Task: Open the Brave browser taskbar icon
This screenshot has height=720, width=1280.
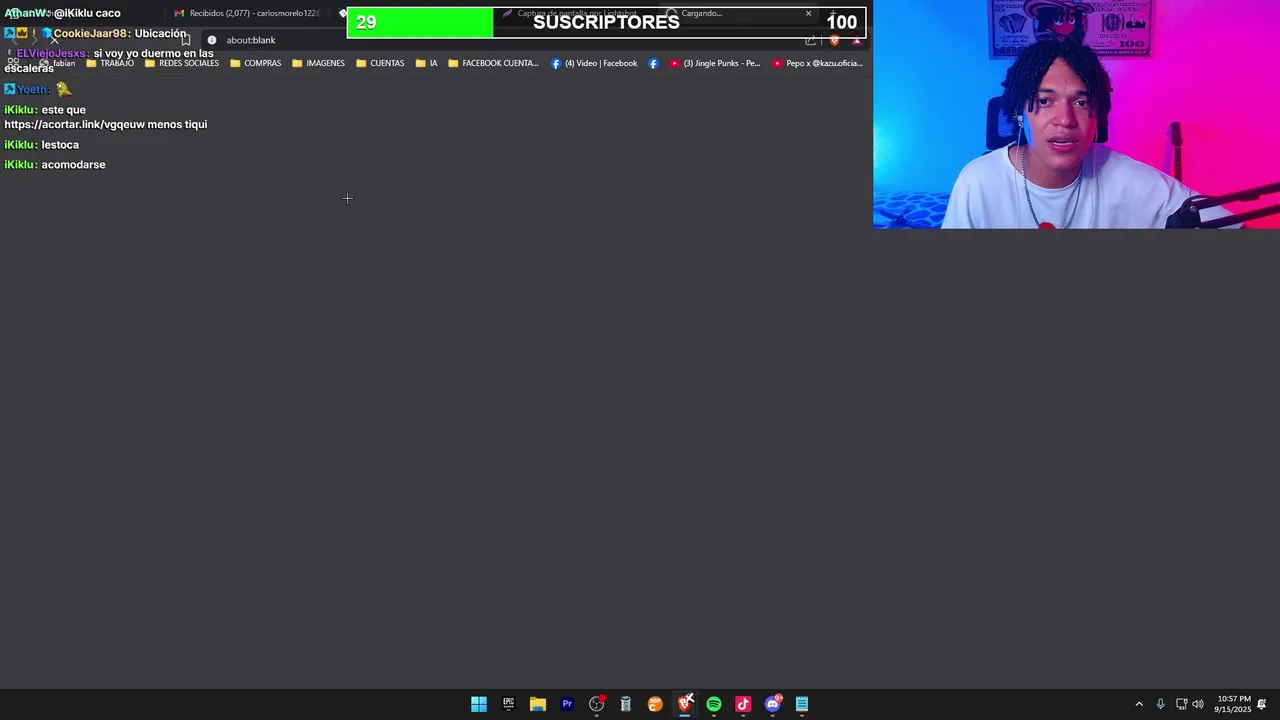Action: [685, 704]
